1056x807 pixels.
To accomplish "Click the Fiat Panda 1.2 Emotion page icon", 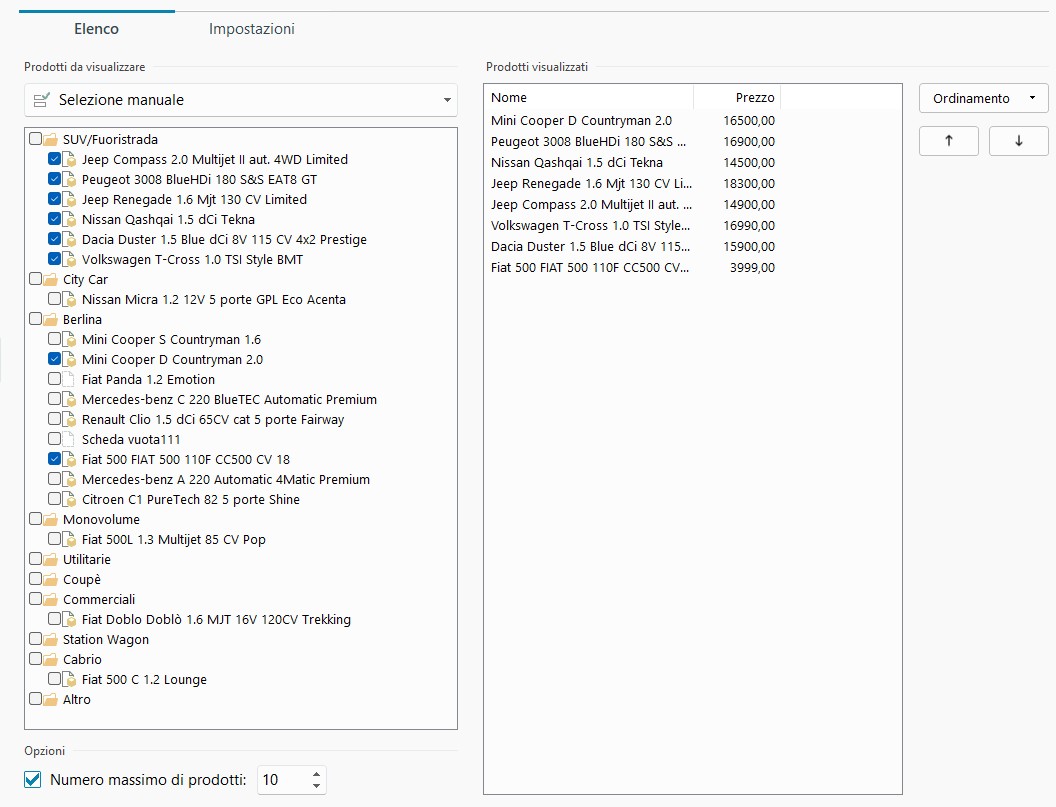I will (x=69, y=379).
